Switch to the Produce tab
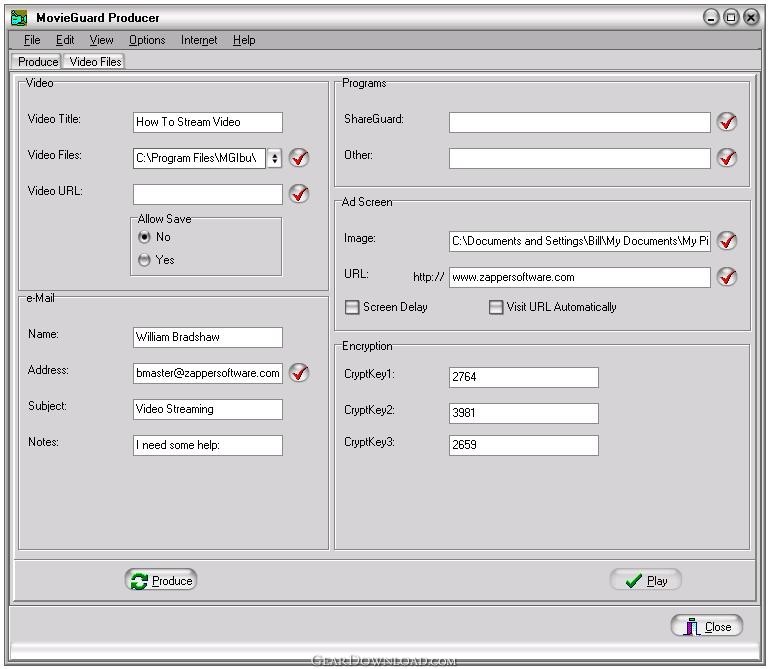The height and width of the screenshot is (669, 768). [37, 62]
